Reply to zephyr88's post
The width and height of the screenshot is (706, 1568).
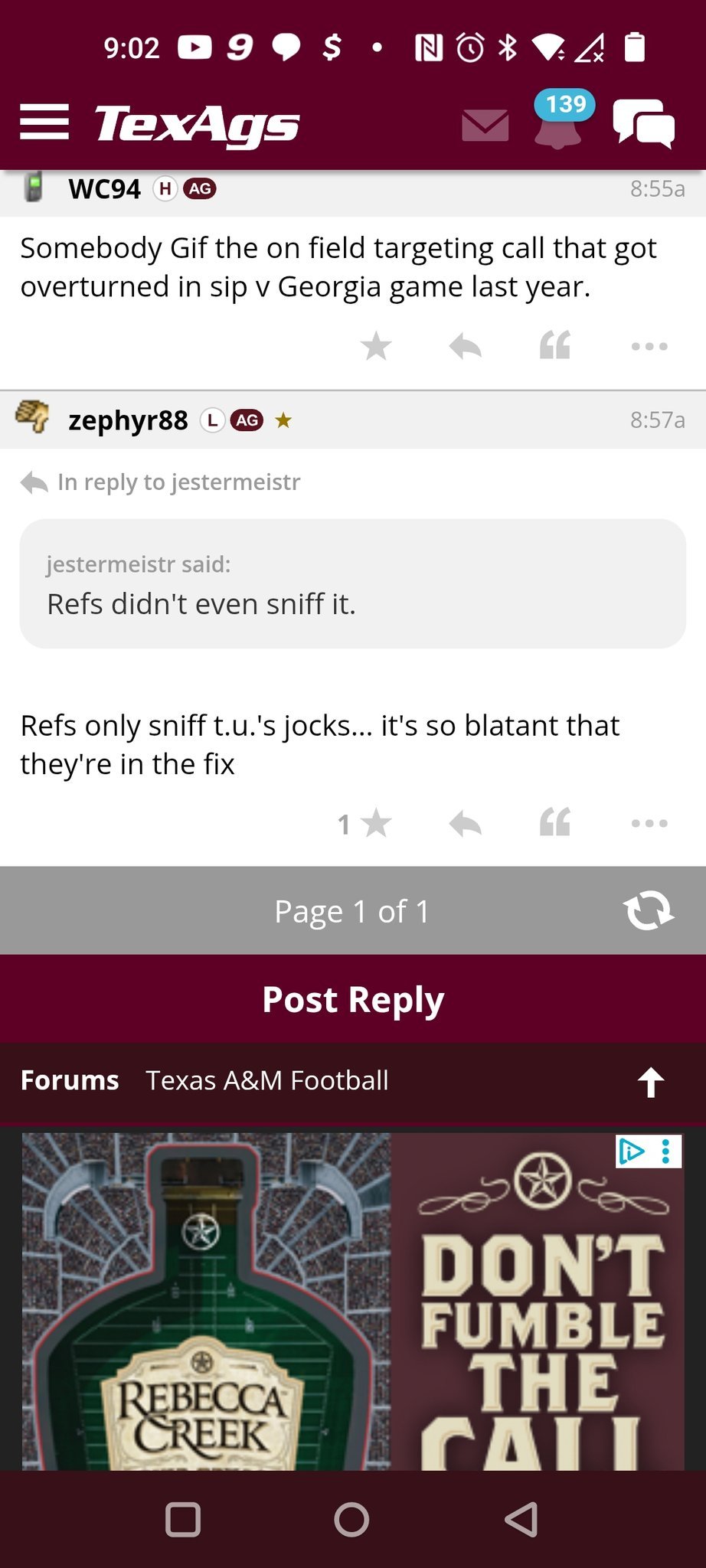coord(465,824)
